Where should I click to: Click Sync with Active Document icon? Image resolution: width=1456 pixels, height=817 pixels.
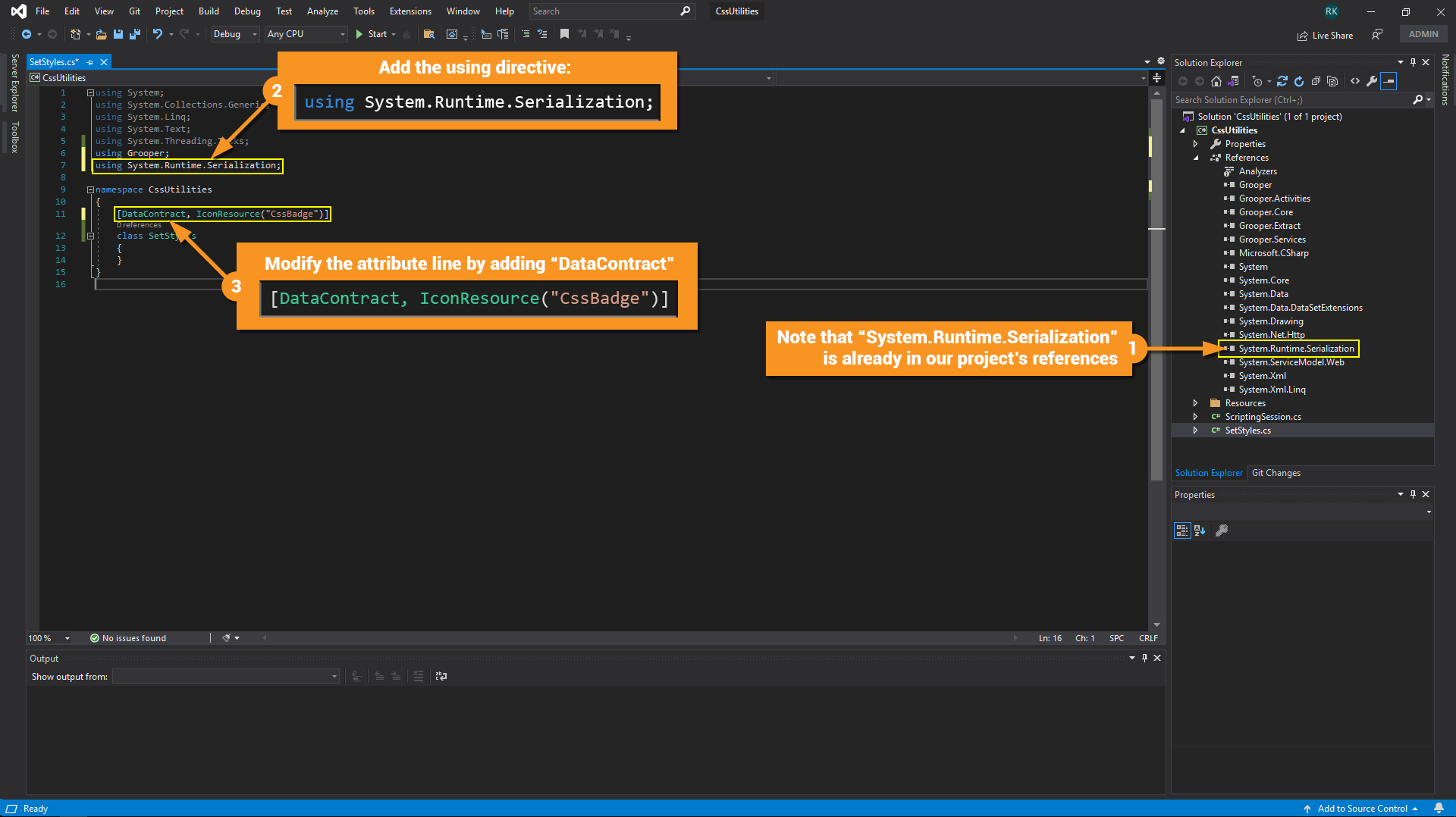[x=1282, y=81]
